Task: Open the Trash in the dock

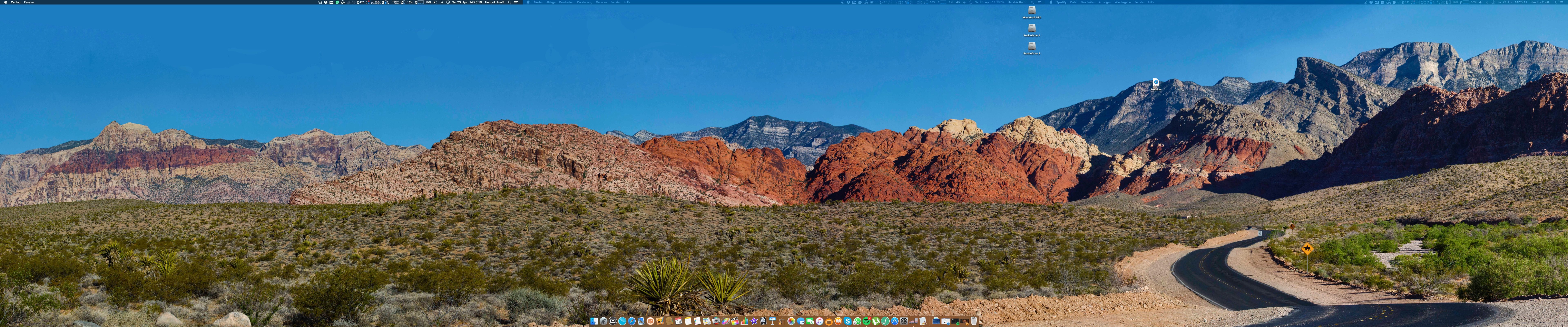Action: pyautogui.click(x=974, y=321)
